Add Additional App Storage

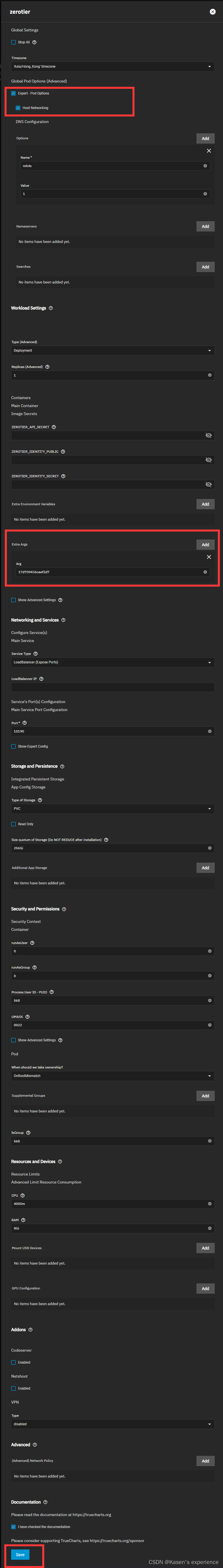pyautogui.click(x=205, y=867)
